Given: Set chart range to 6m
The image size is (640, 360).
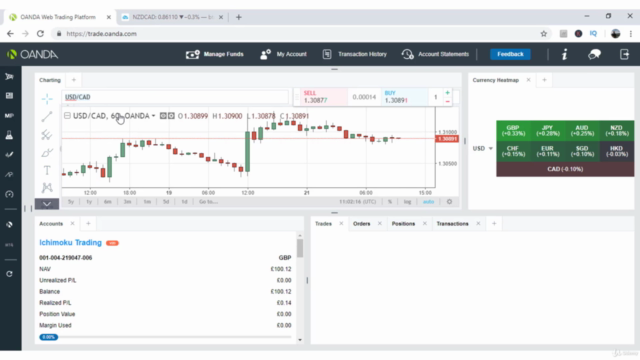Looking at the screenshot, I should [x=108, y=202].
